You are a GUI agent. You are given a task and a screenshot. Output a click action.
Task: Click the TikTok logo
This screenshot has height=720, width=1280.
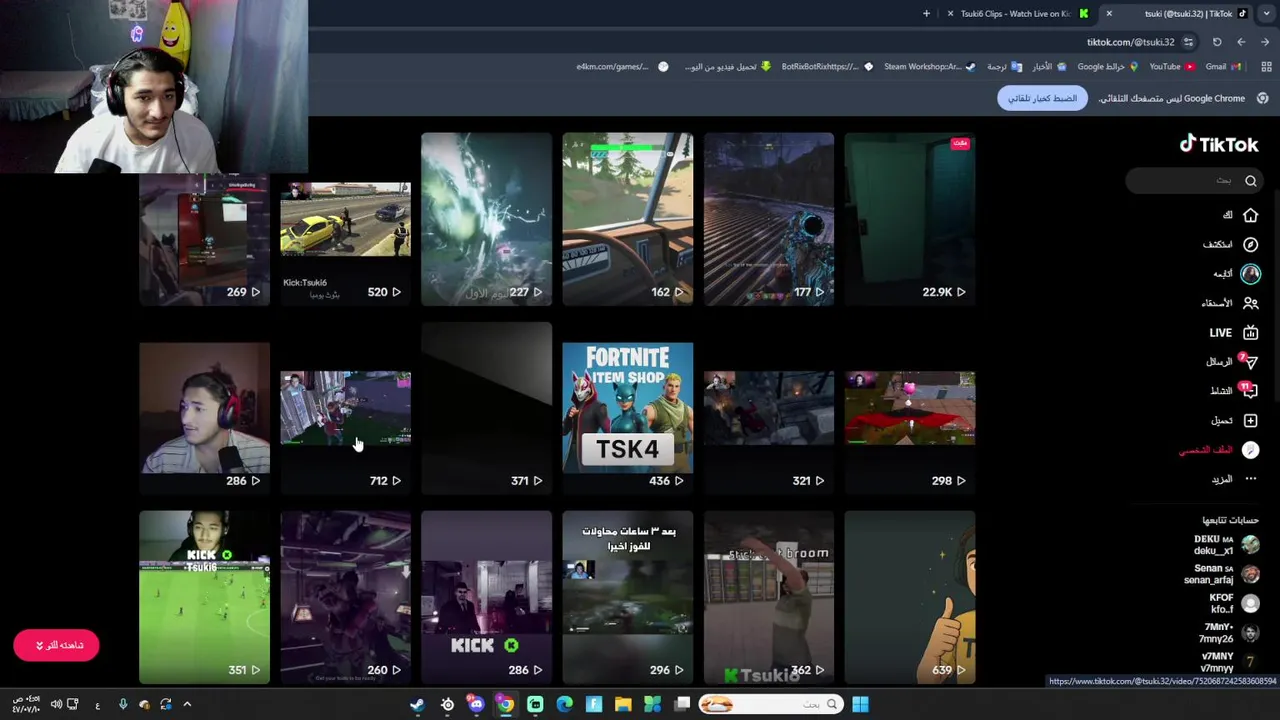1218,144
